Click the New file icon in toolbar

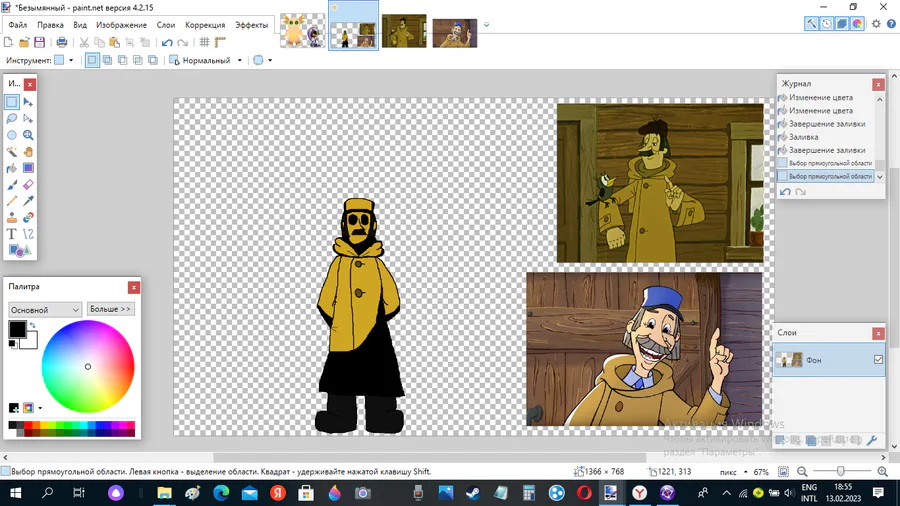[x=9, y=42]
